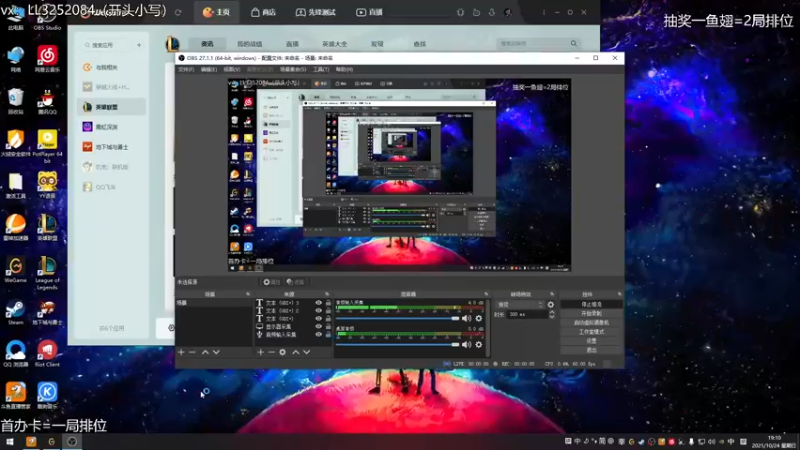The image size is (800, 450).
Task: Open WeGame desktop icon
Action: 15,269
